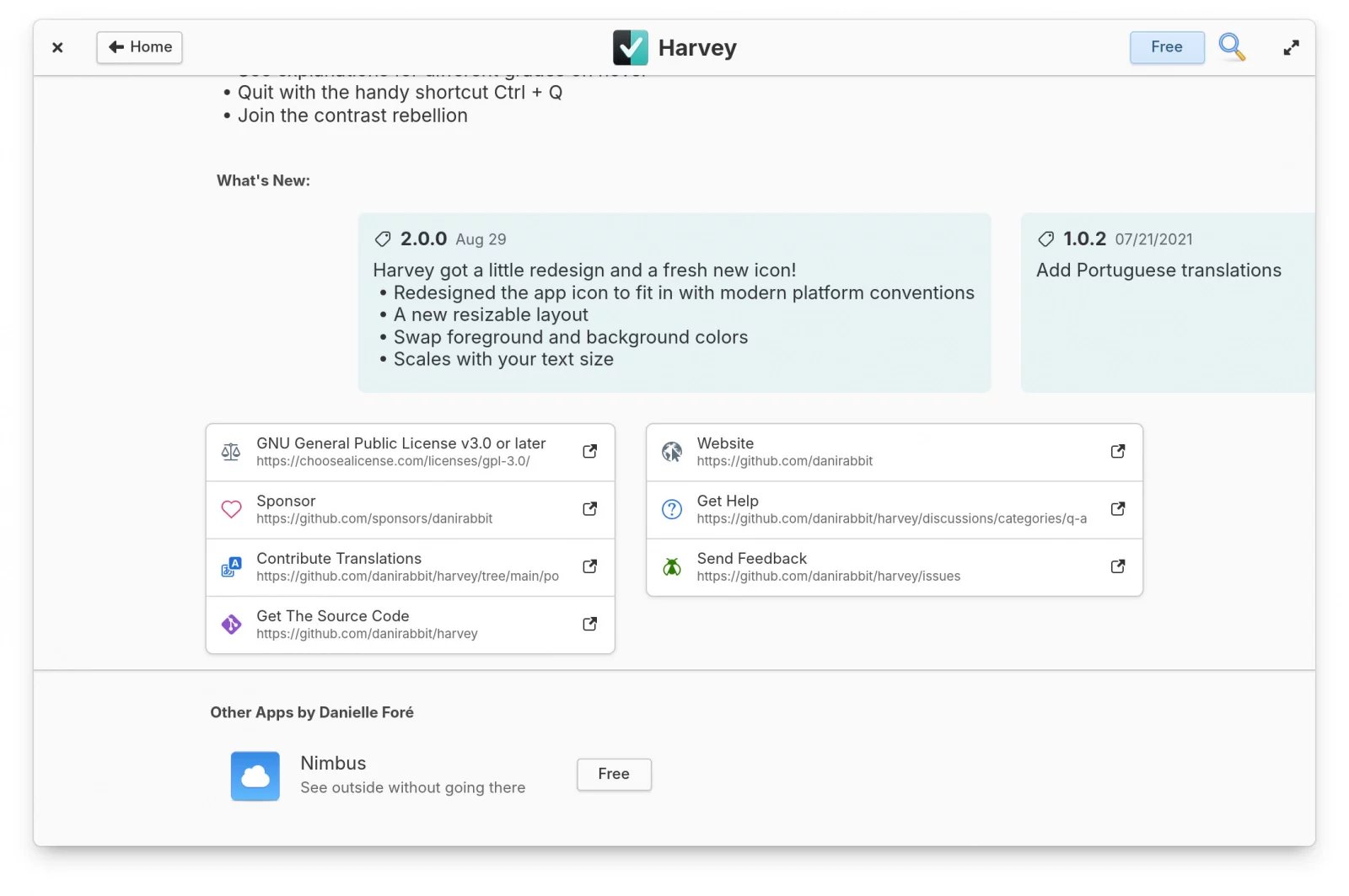Viewport: 1349px width, 896px height.
Task: Click the Home back button
Action: tap(139, 47)
